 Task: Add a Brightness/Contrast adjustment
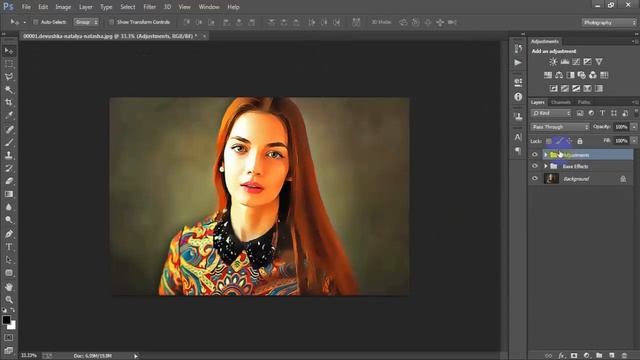(553, 62)
